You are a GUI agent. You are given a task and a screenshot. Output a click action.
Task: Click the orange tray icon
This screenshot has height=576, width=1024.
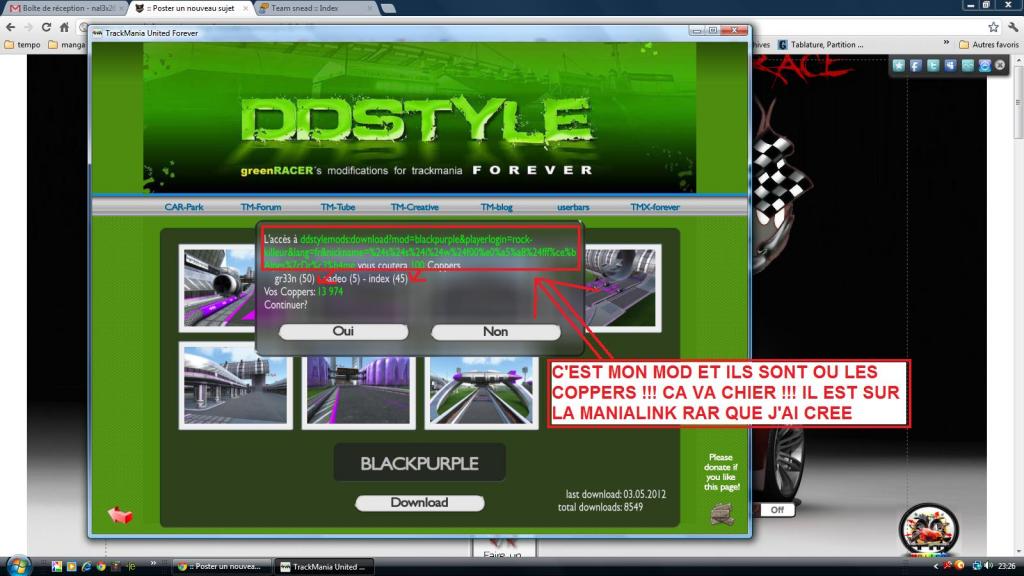(959, 566)
